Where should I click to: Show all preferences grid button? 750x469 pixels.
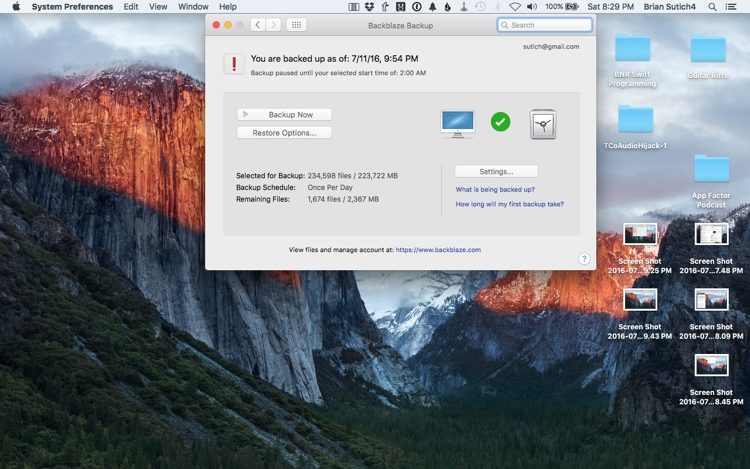click(x=297, y=25)
